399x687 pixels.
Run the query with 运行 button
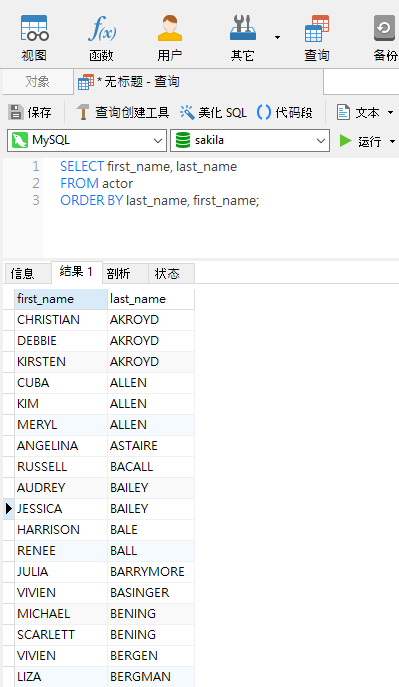(x=360, y=141)
